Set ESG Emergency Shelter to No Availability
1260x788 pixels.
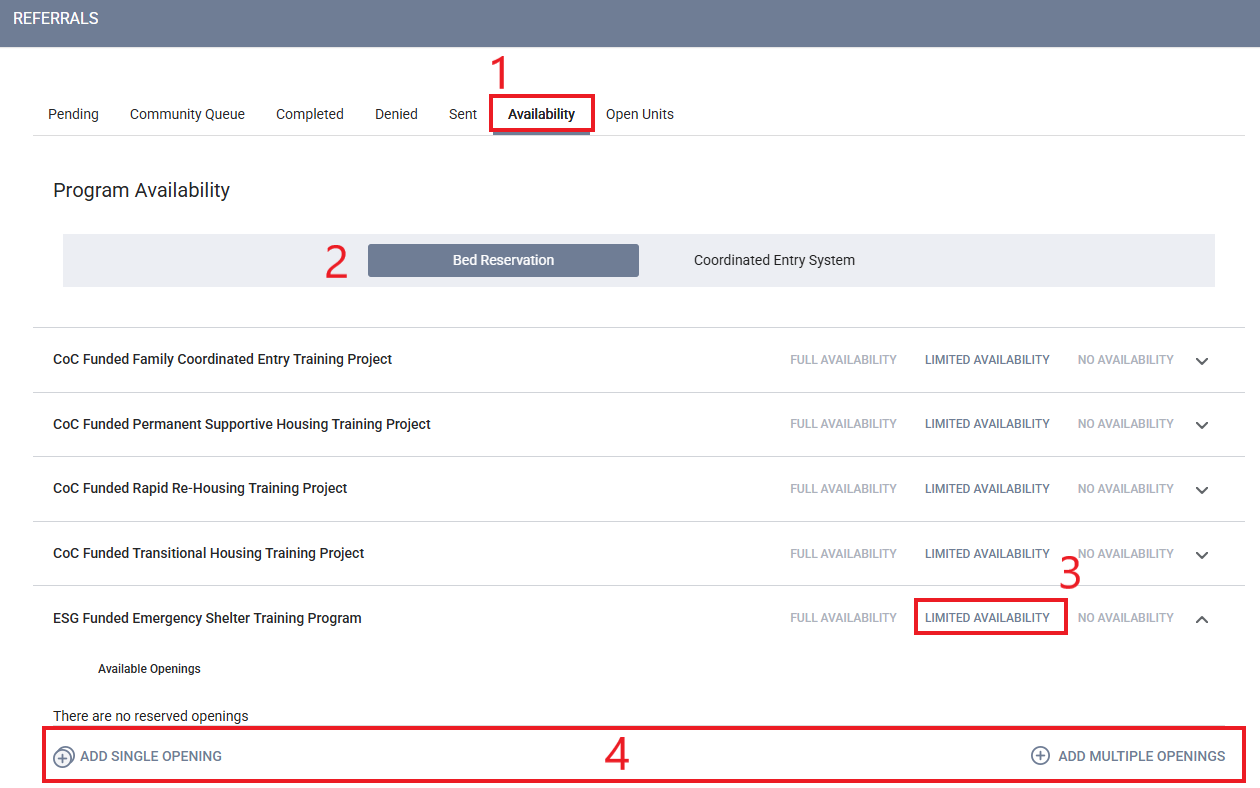tap(1125, 618)
